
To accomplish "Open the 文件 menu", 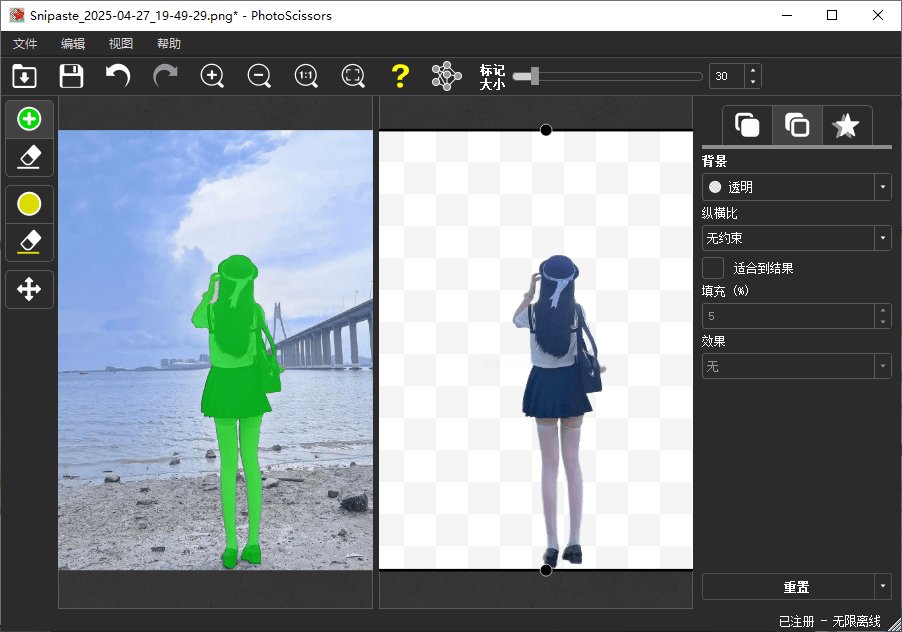I will [x=25, y=44].
